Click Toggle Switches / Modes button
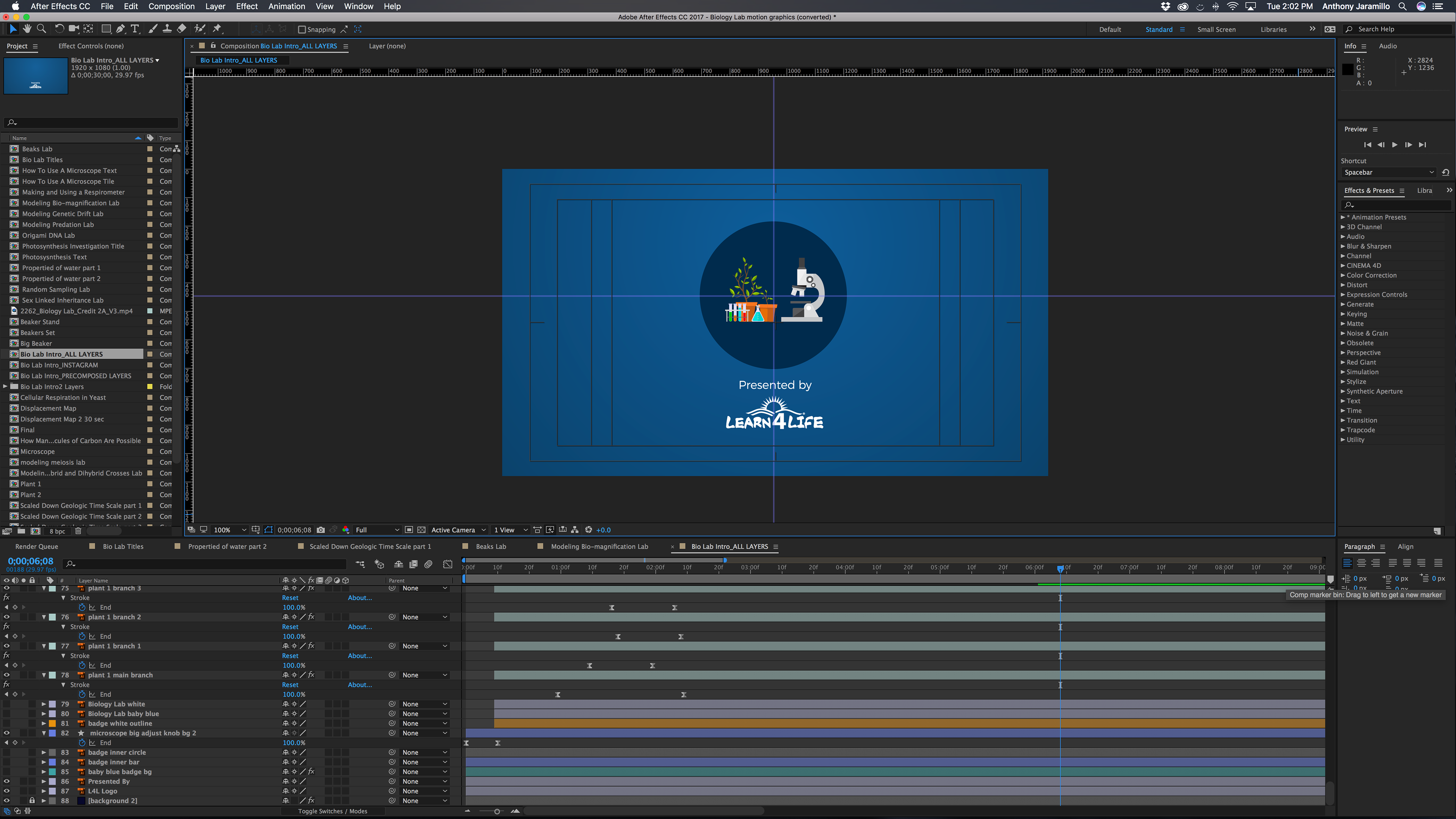1456x819 pixels. coord(333,811)
